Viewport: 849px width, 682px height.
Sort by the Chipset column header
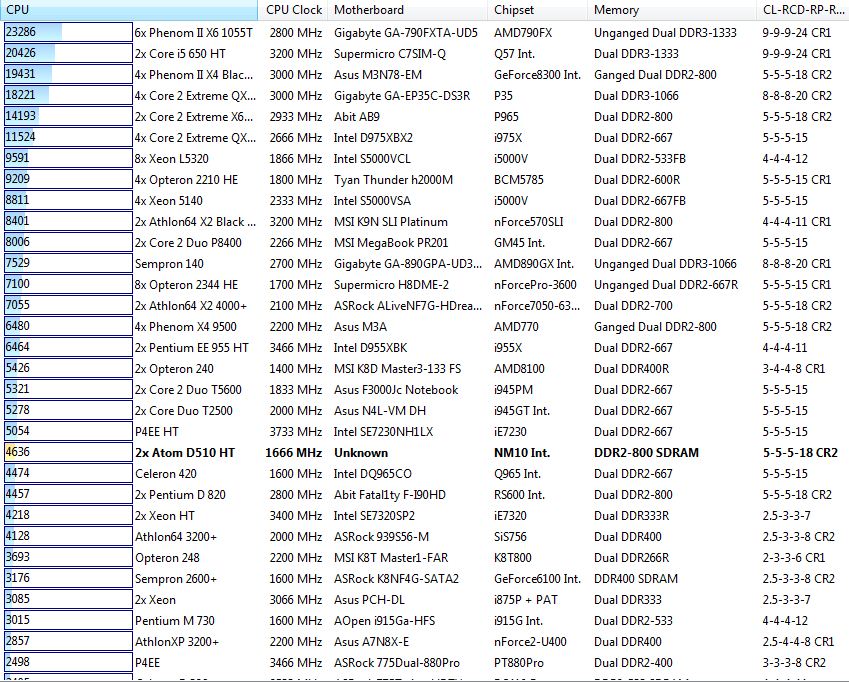point(537,10)
